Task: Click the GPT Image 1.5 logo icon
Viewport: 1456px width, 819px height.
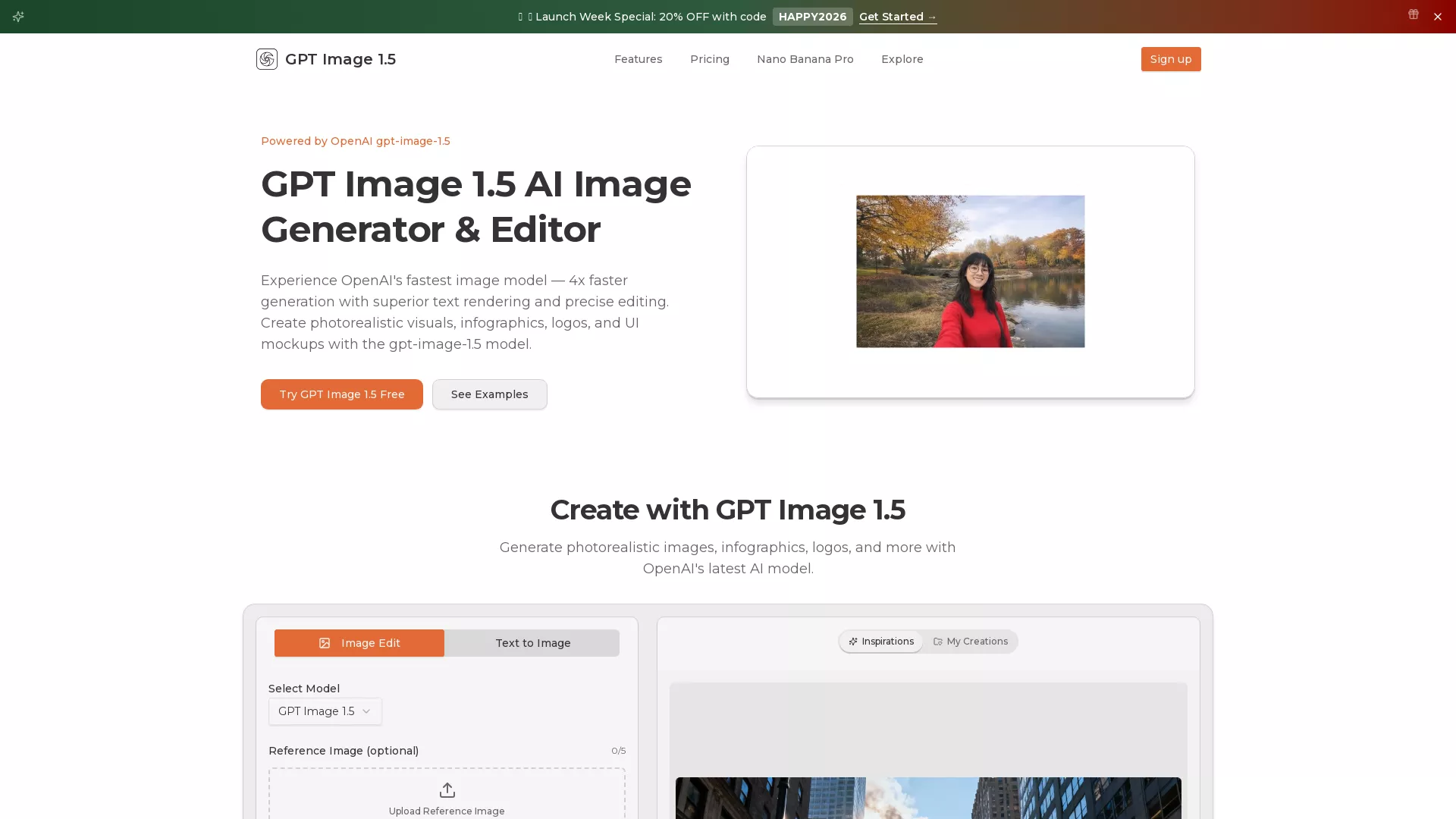Action: (266, 58)
